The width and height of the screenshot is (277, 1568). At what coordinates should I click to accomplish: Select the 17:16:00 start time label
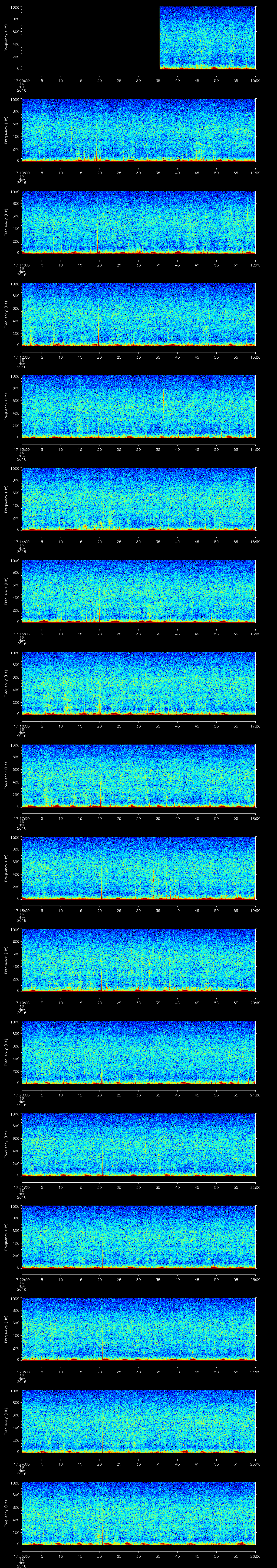pos(21,726)
